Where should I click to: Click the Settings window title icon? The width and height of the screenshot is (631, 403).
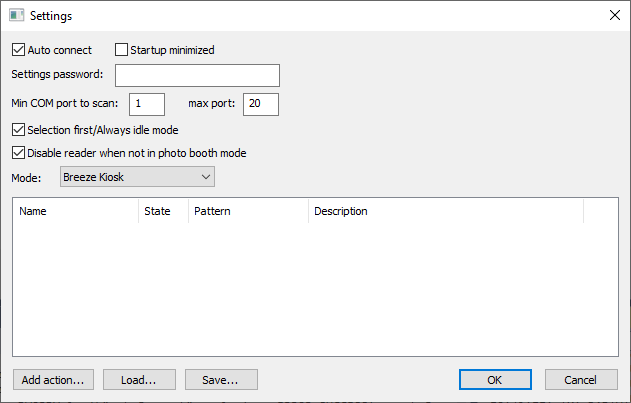point(16,16)
